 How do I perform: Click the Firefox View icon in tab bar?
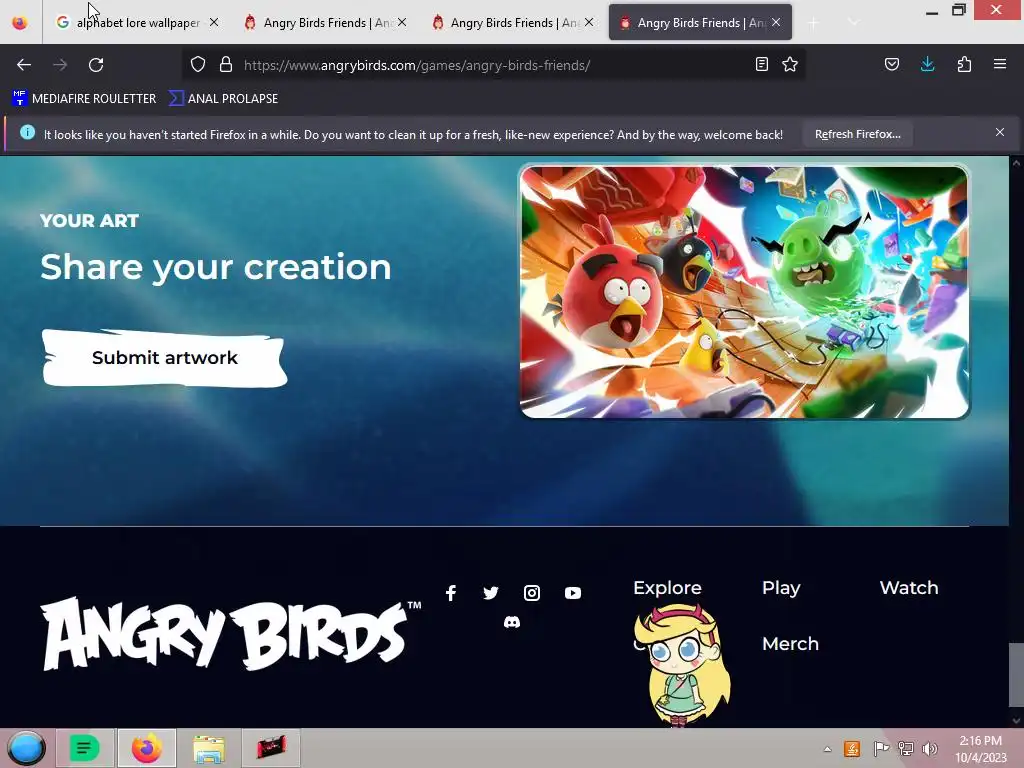20,22
